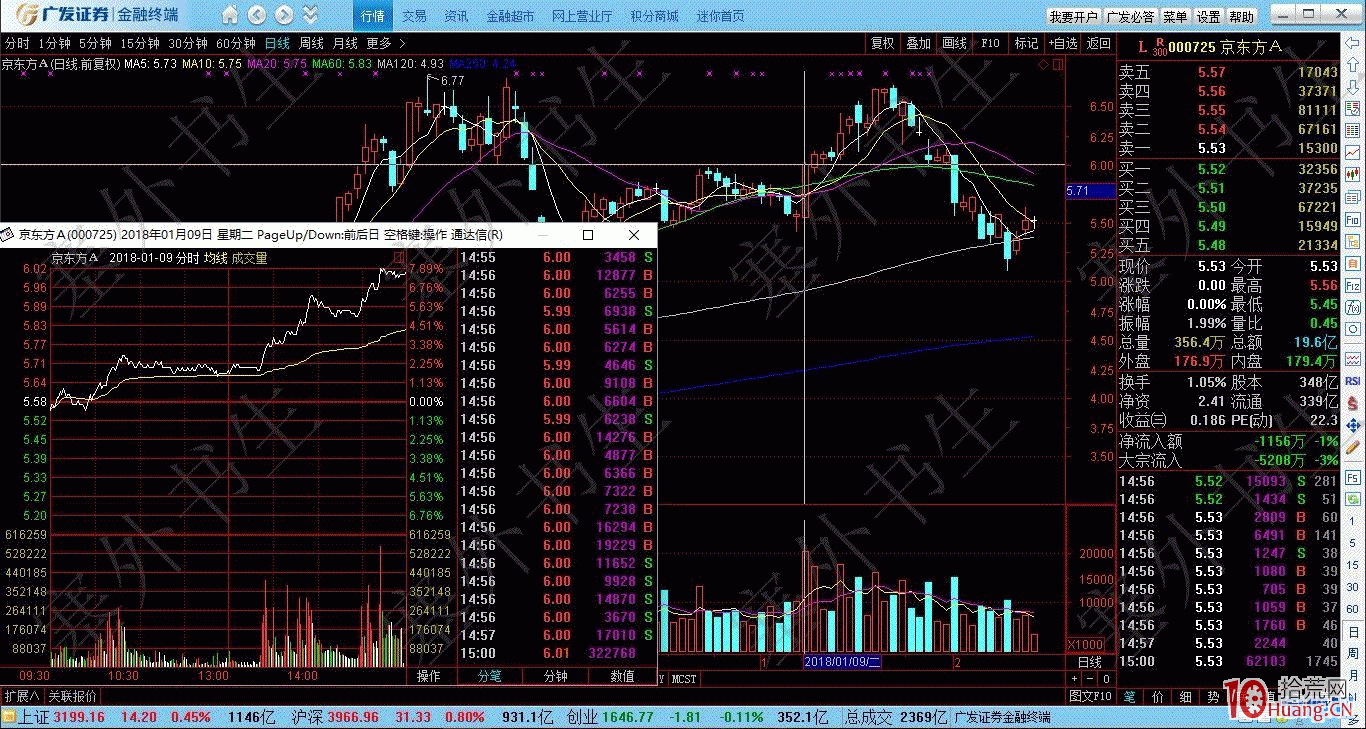Click the Fiz sidebar icon
The image size is (1366, 729).
click(1352, 284)
